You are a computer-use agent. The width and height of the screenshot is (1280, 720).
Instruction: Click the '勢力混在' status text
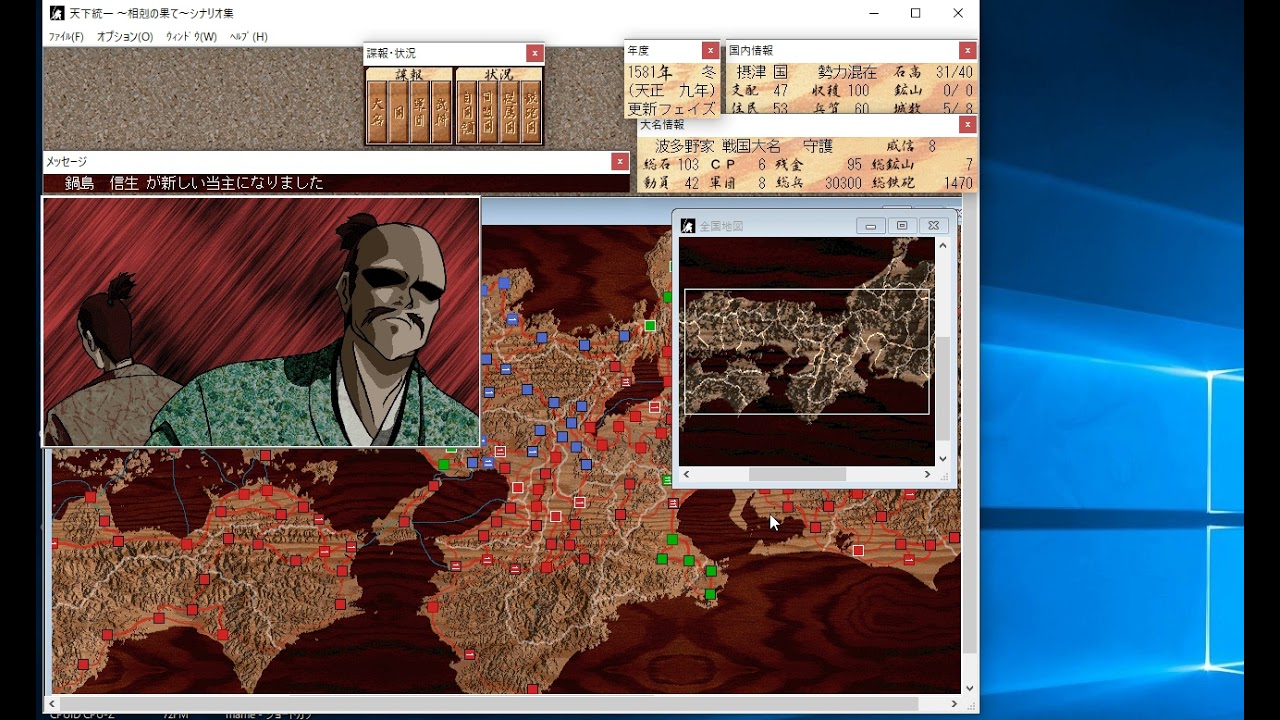click(x=847, y=72)
